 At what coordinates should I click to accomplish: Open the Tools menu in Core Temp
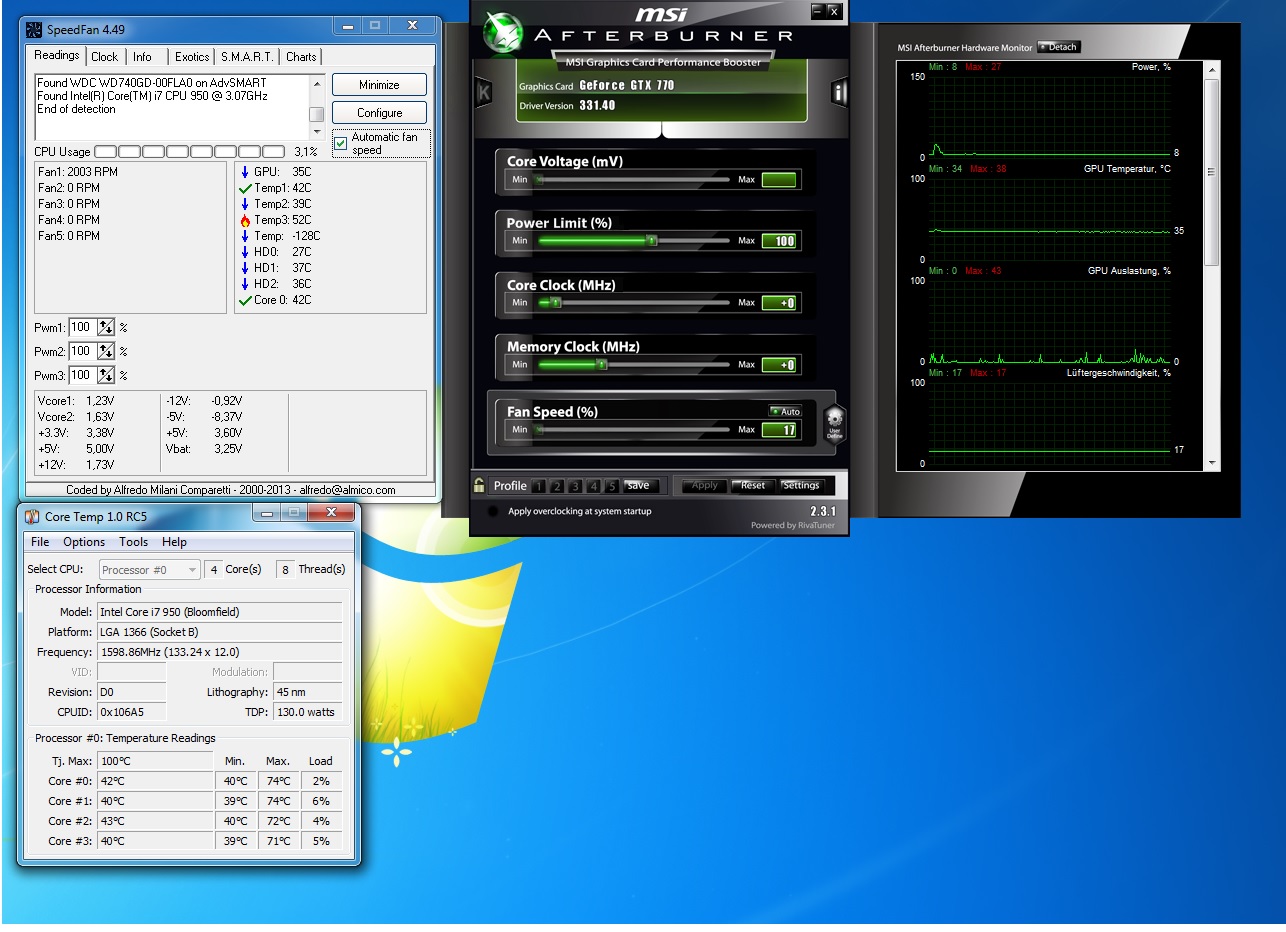[x=133, y=542]
